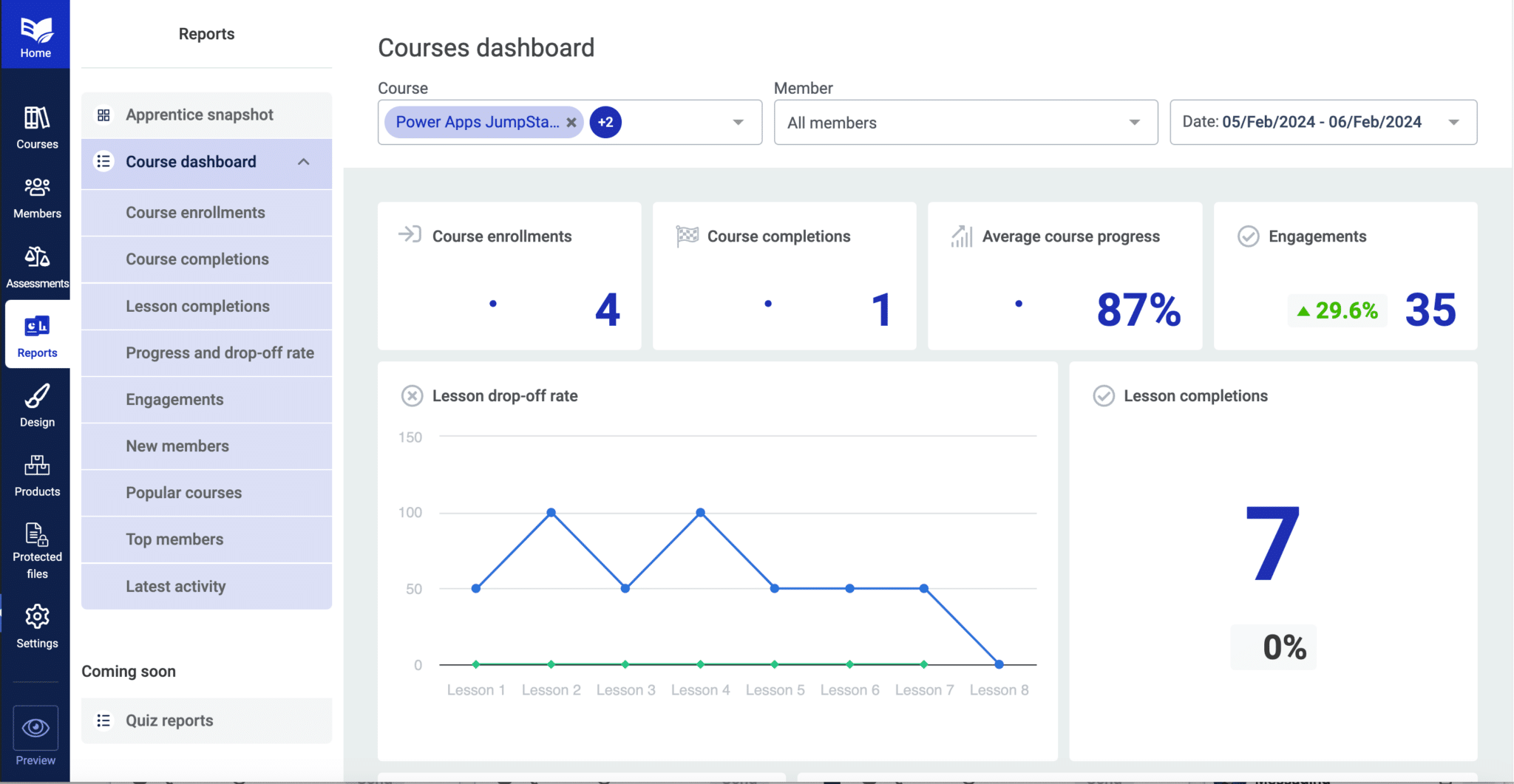The height and width of the screenshot is (784, 1514).
Task: Select the Members icon in sidebar
Action: (35, 195)
